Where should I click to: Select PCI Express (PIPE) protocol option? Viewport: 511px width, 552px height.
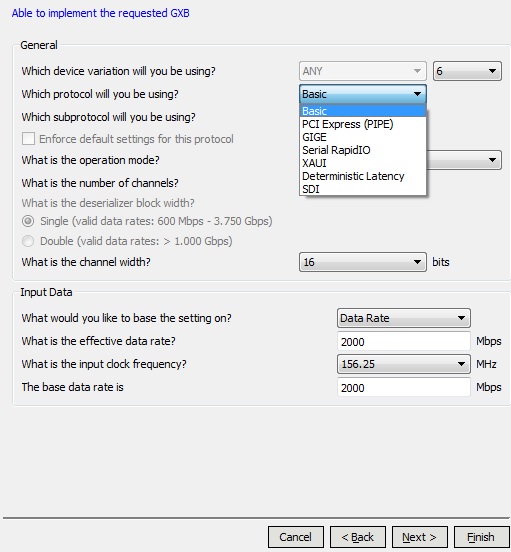point(362,124)
